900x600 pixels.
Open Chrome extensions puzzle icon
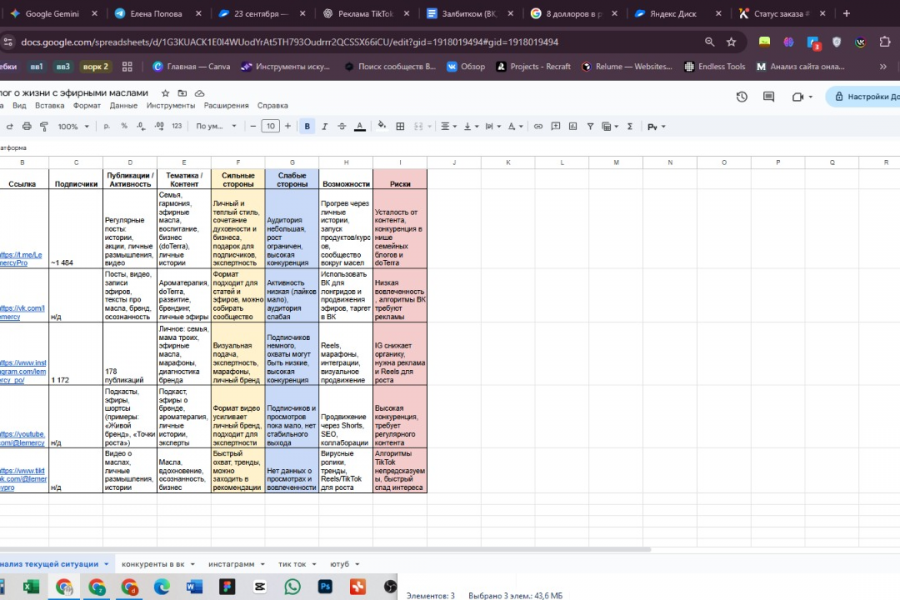click(x=885, y=42)
